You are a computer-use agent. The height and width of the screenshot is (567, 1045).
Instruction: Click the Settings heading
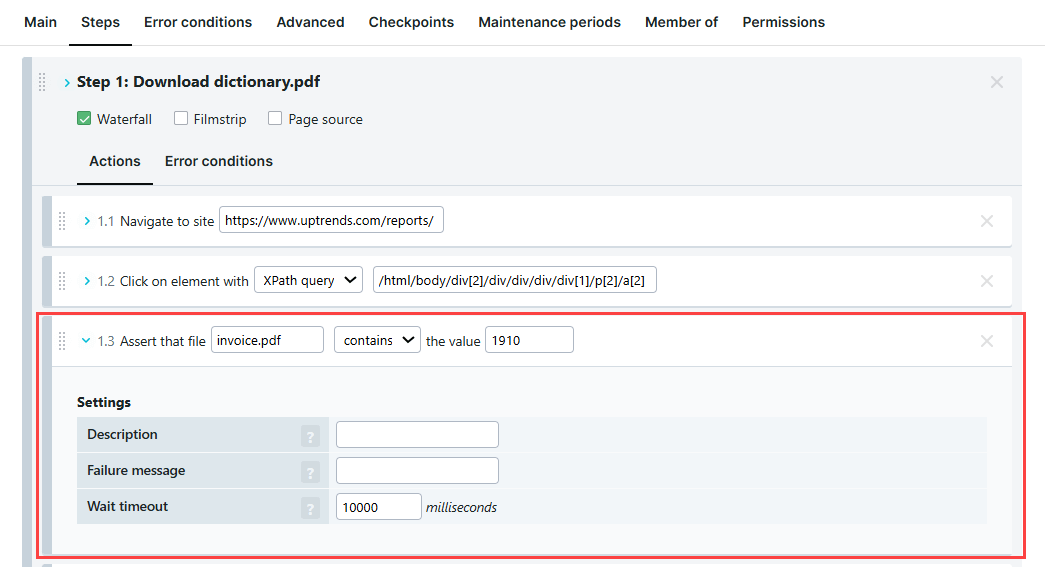(104, 402)
